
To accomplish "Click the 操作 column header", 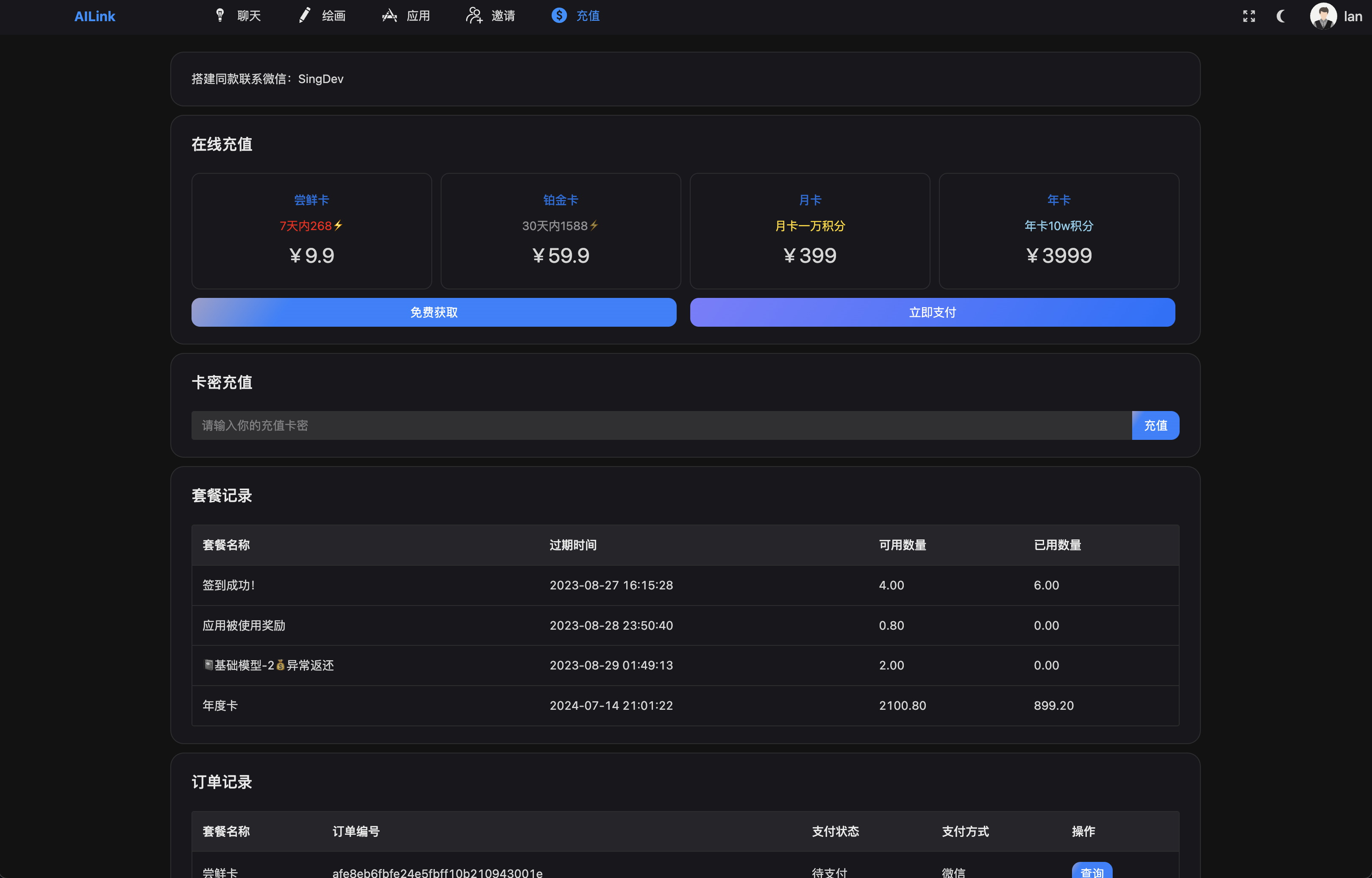I will [1083, 832].
